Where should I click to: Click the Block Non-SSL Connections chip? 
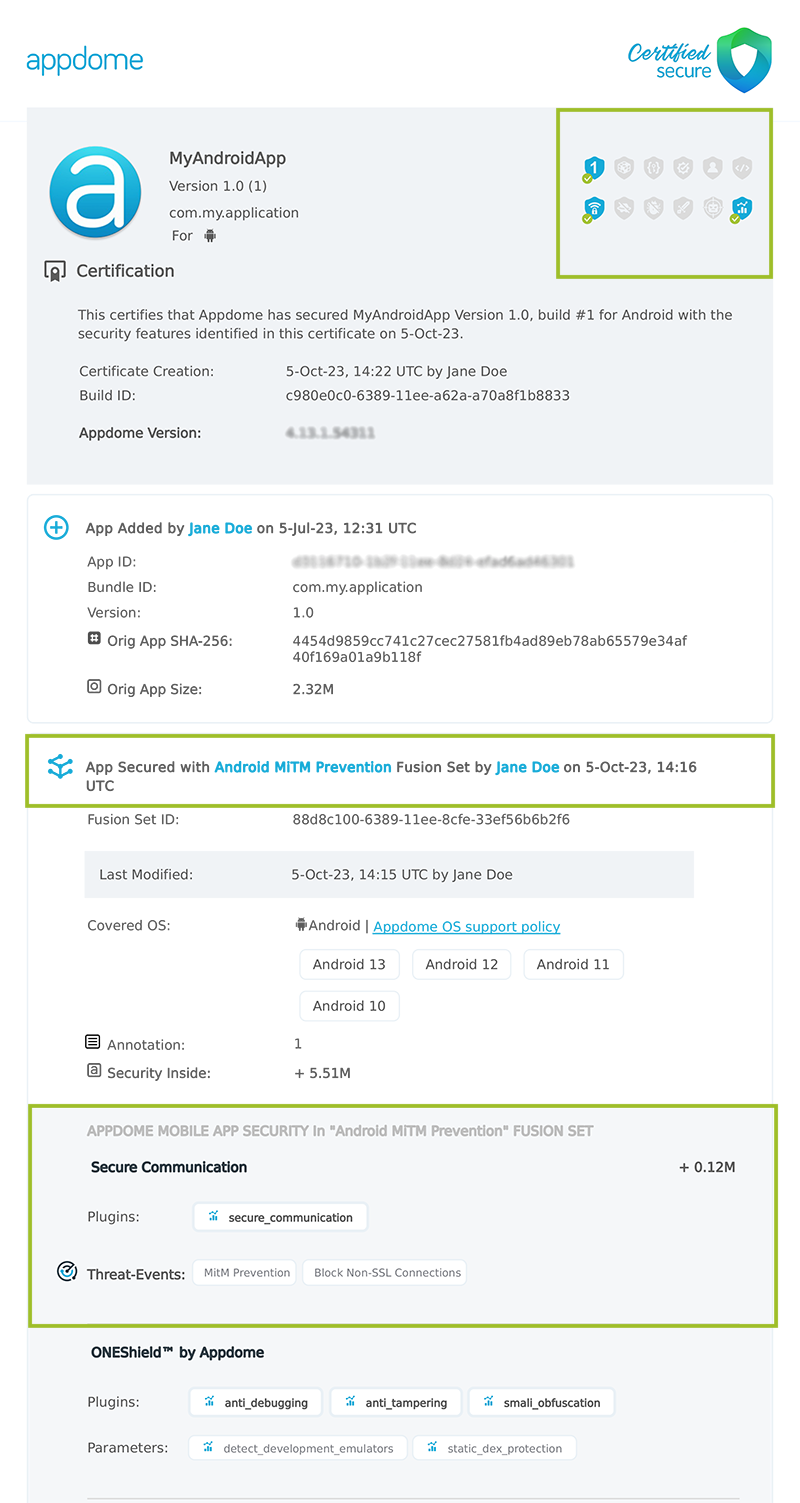[385, 1272]
